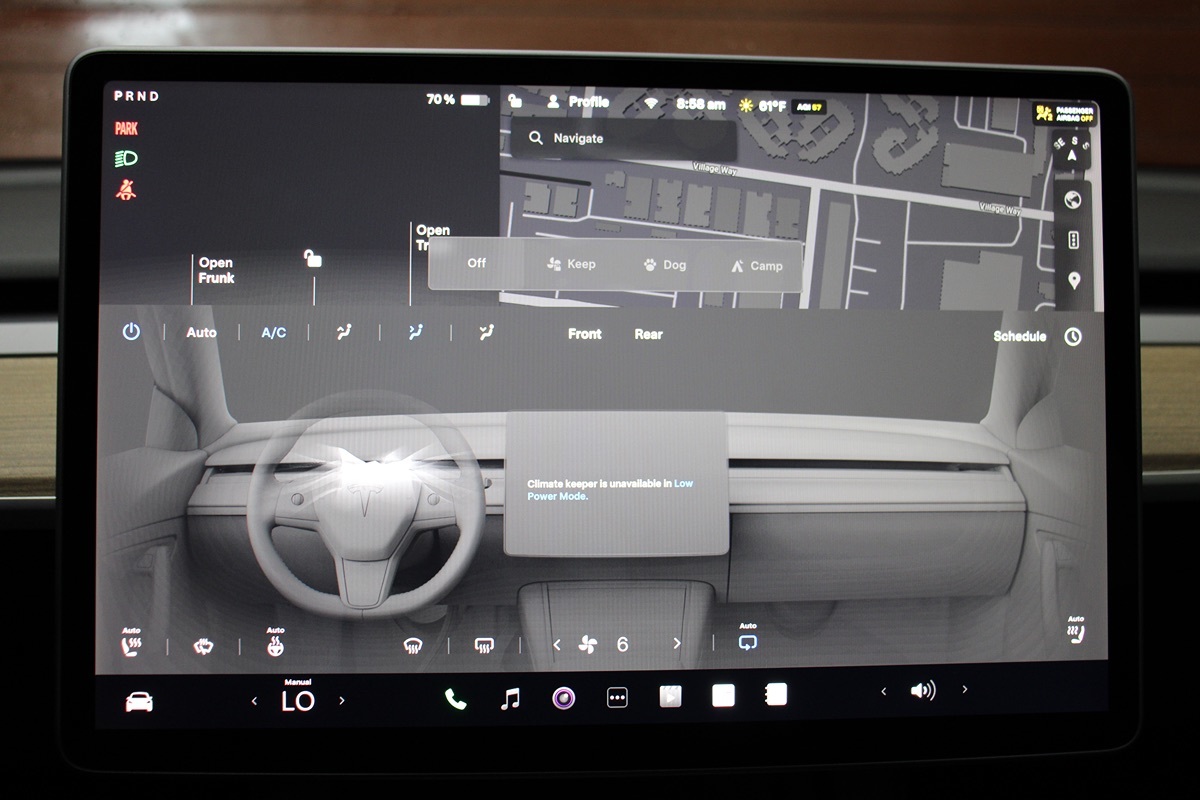Viewport: 1200px width, 800px height.
Task: Toggle climate power button
Action: [131, 332]
